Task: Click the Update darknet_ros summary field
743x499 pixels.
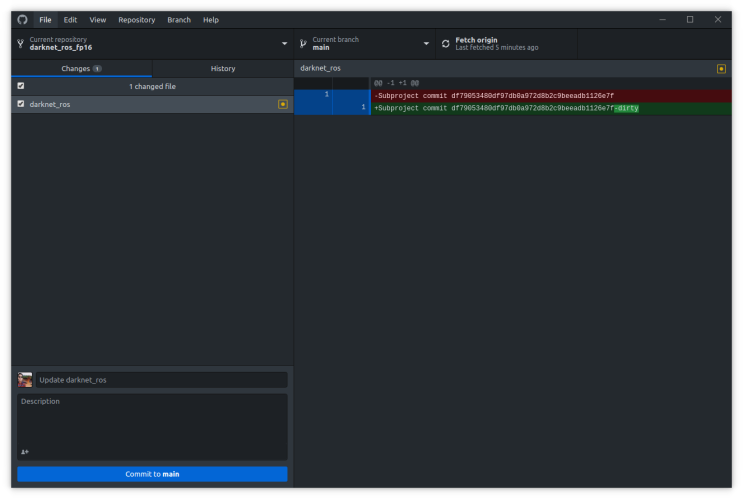Action: (162, 380)
